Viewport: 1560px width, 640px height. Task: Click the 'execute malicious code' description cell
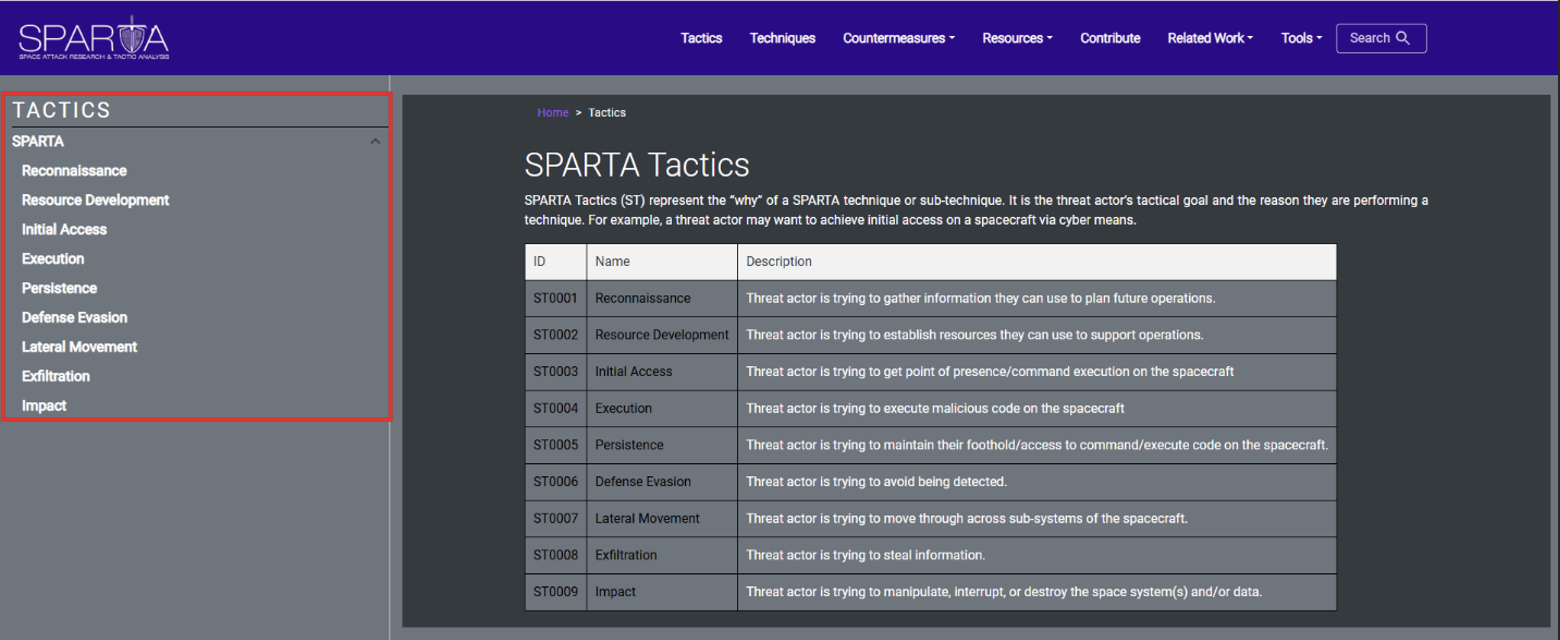(1037, 408)
